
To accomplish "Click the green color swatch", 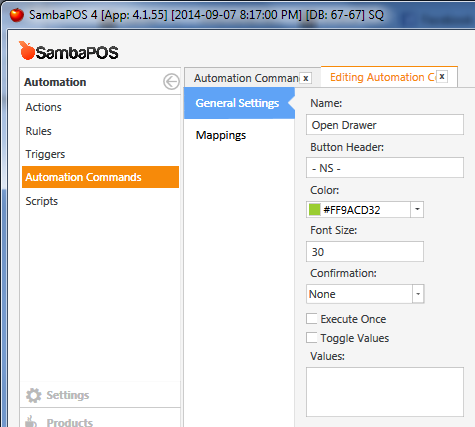I will point(315,210).
